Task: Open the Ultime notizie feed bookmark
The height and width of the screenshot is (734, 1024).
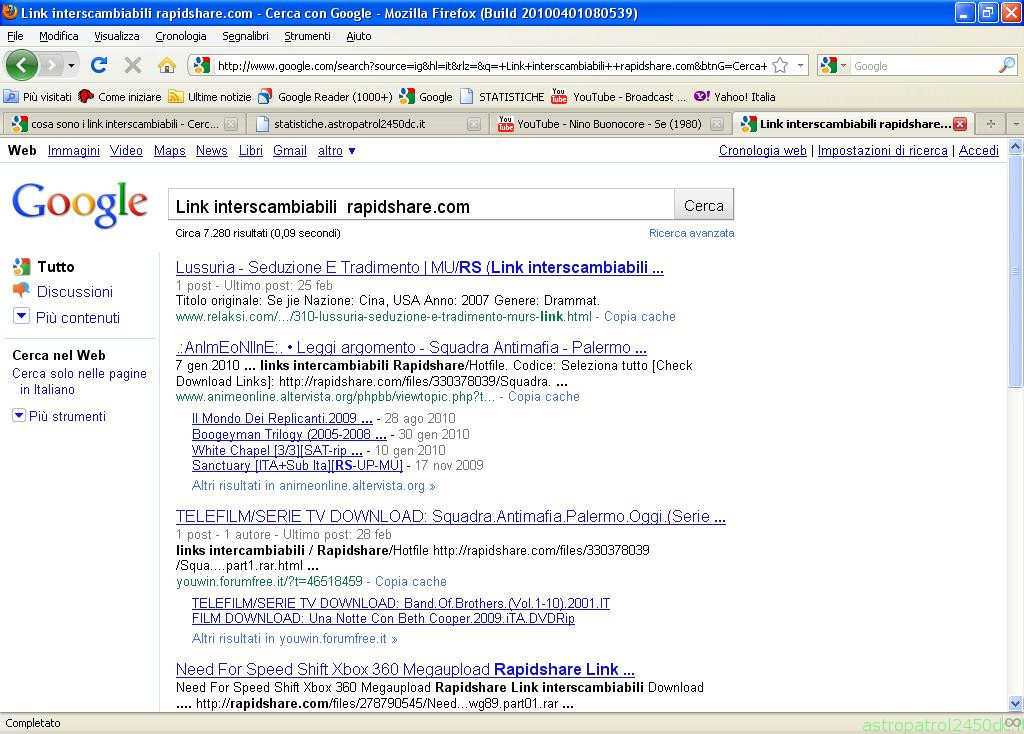Action: 210,97
